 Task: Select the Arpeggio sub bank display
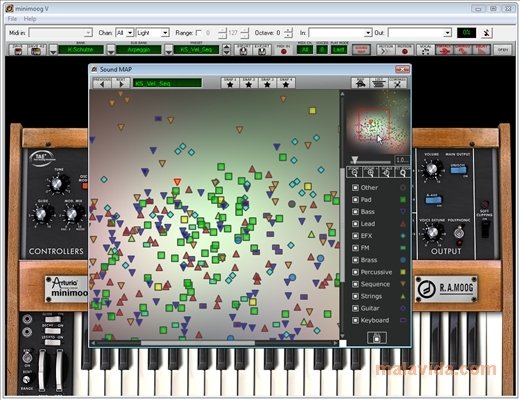(x=139, y=50)
